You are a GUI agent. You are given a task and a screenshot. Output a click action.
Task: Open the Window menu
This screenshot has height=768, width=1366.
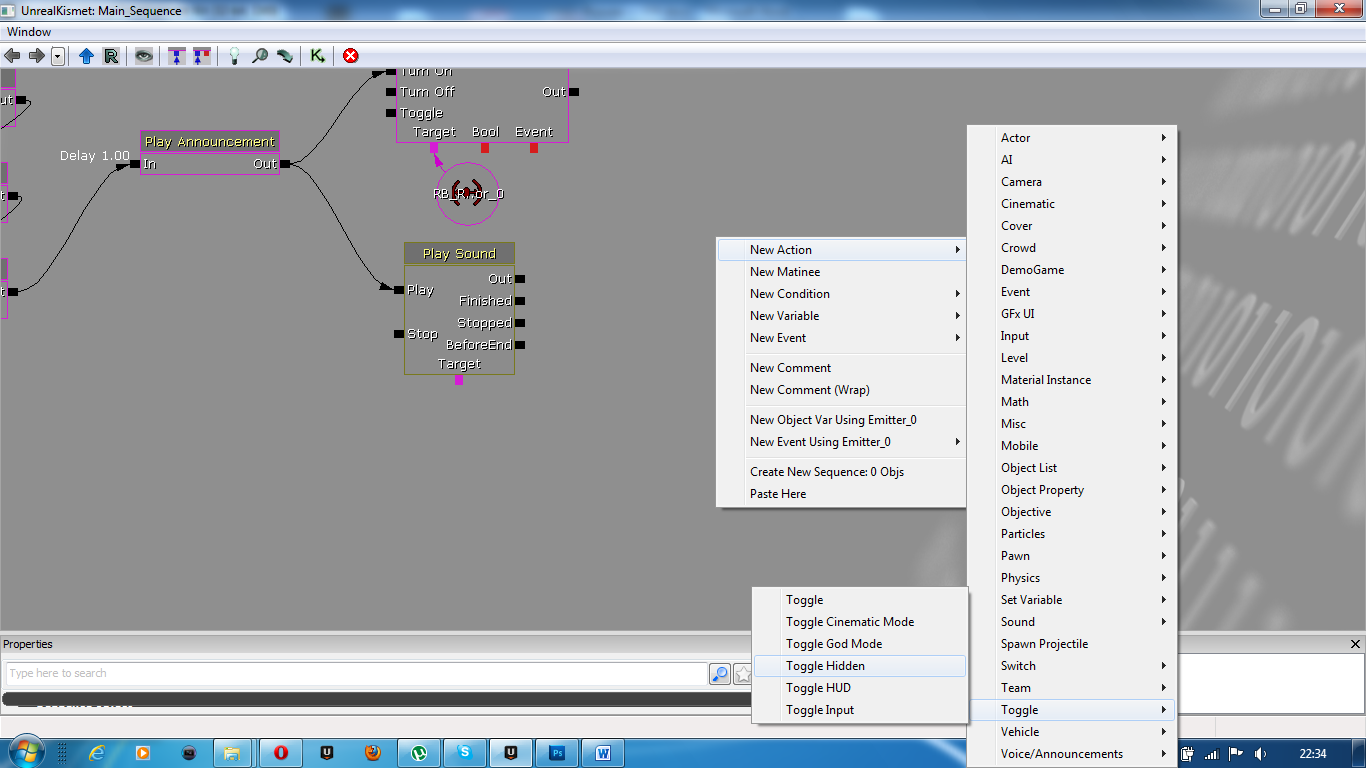coord(28,32)
